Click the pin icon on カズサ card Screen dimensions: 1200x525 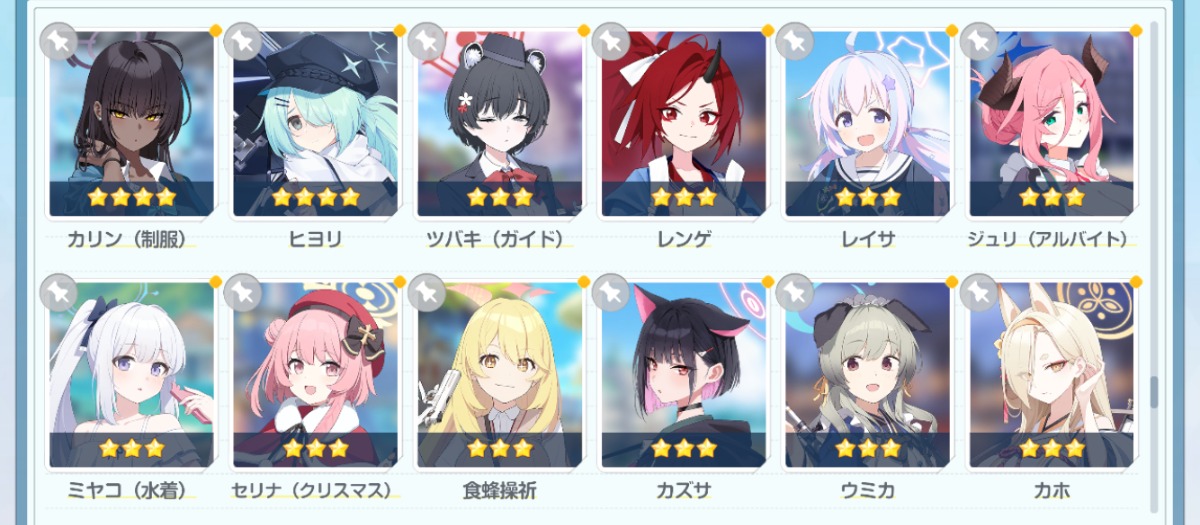click(611, 292)
